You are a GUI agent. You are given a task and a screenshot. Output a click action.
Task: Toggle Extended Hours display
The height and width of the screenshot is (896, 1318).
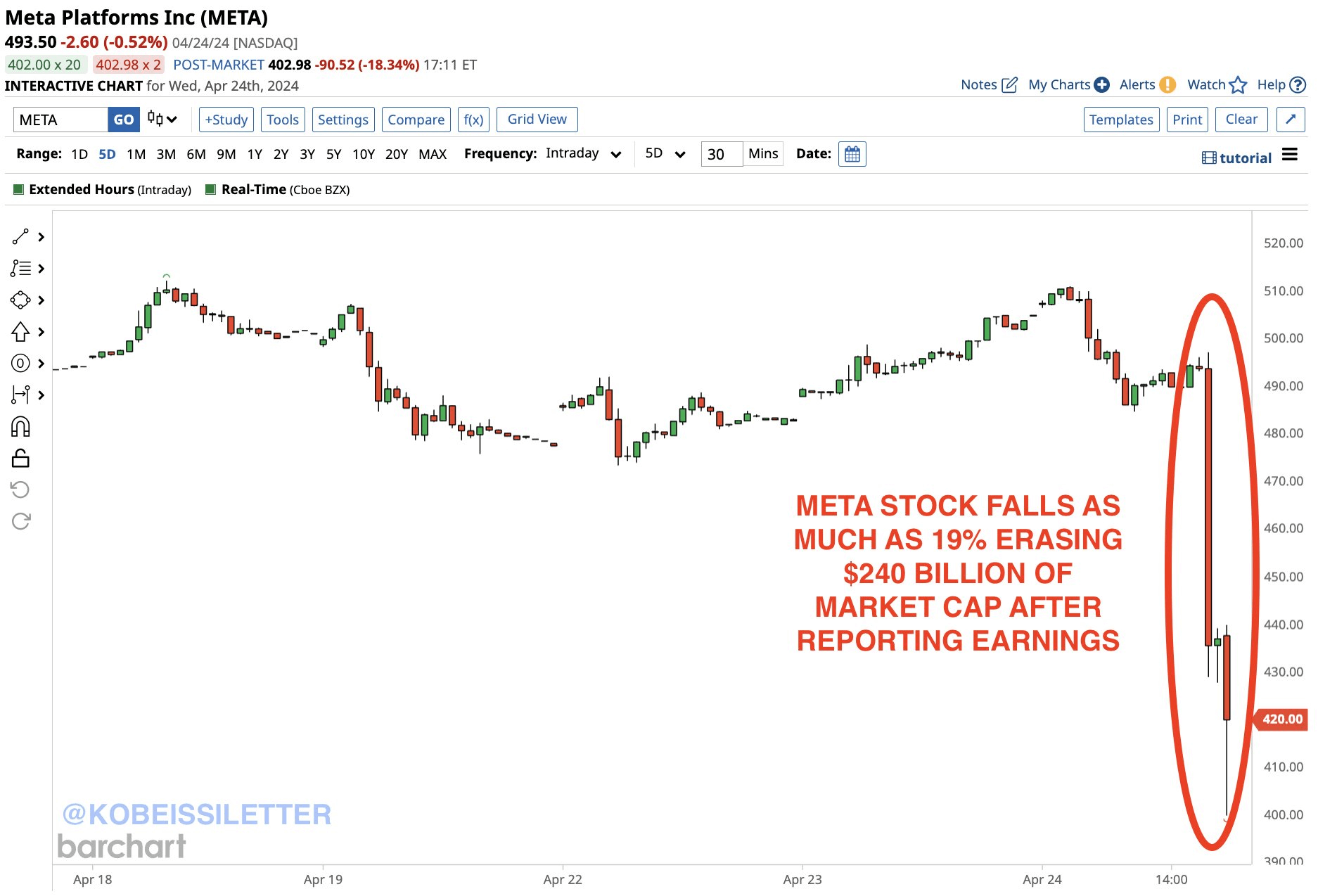[x=19, y=189]
